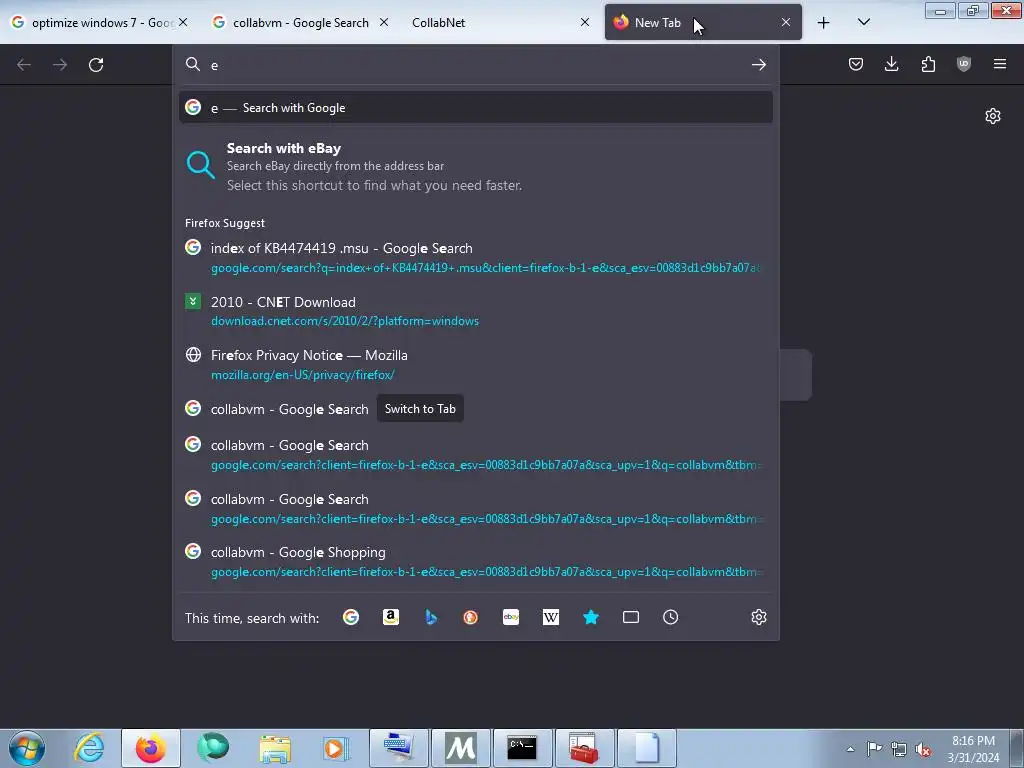The height and width of the screenshot is (768, 1024).
Task: Open Firefox Privacy Notice — Mozilla suggestion
Action: [x=475, y=364]
